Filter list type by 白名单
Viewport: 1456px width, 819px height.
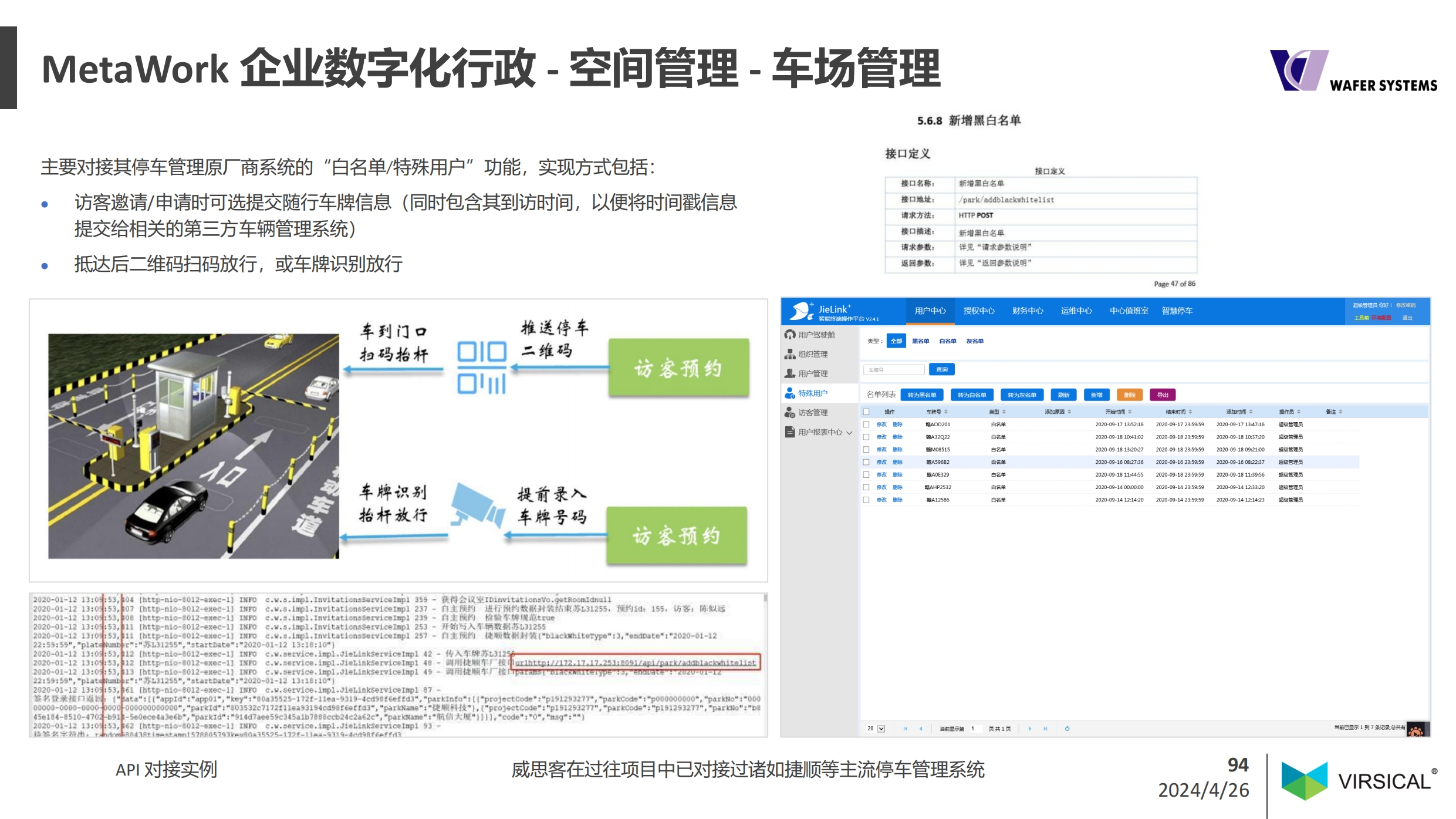[x=948, y=341]
